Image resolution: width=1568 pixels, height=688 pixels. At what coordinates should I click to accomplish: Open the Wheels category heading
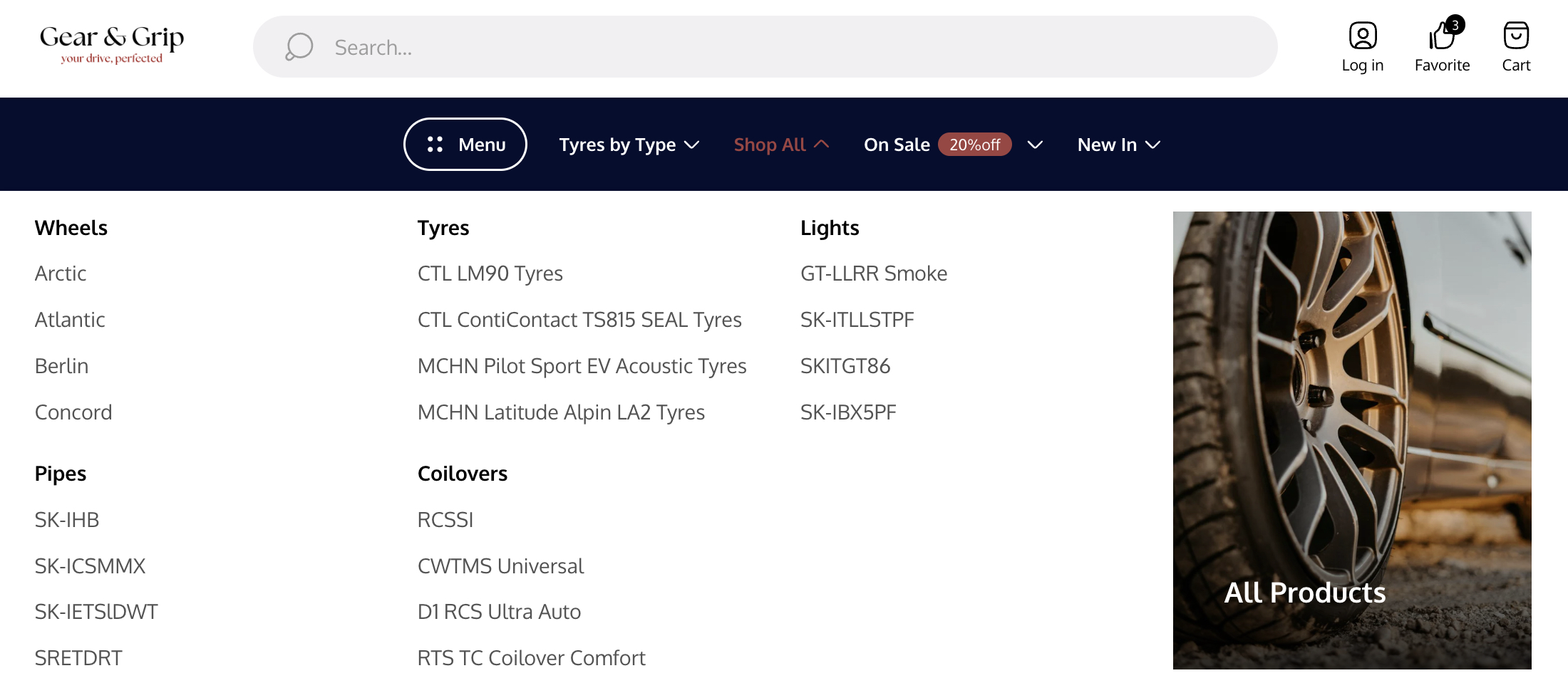[x=71, y=228]
